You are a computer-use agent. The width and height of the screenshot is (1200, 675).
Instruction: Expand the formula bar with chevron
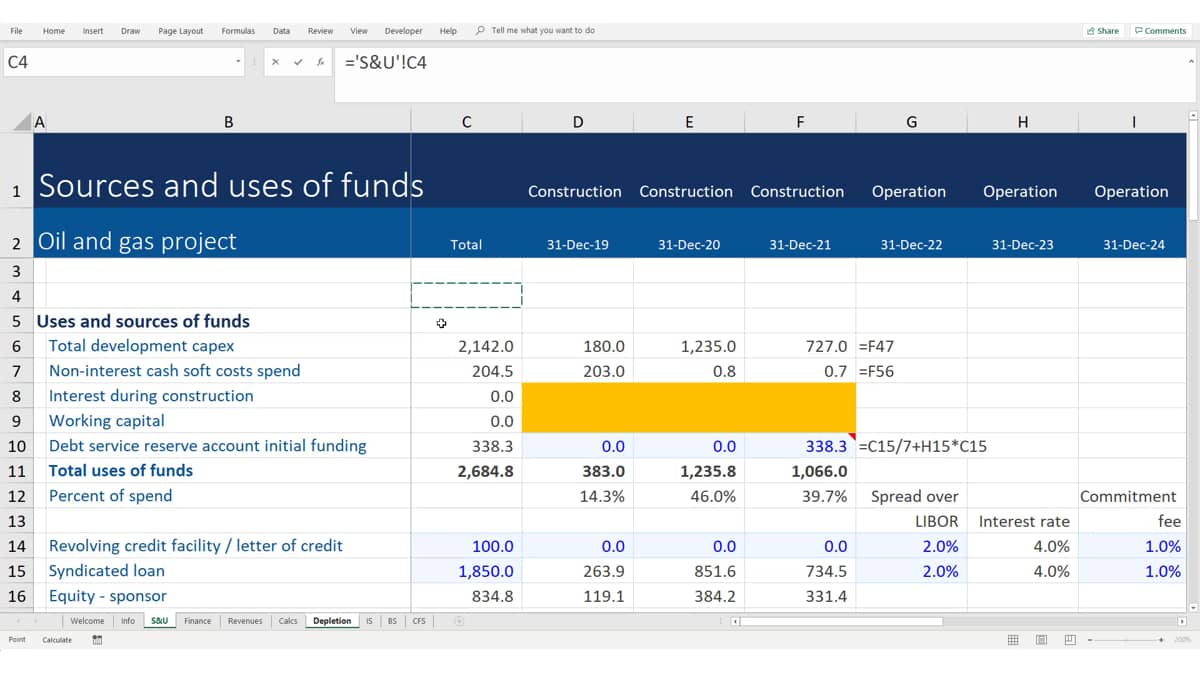point(1191,61)
